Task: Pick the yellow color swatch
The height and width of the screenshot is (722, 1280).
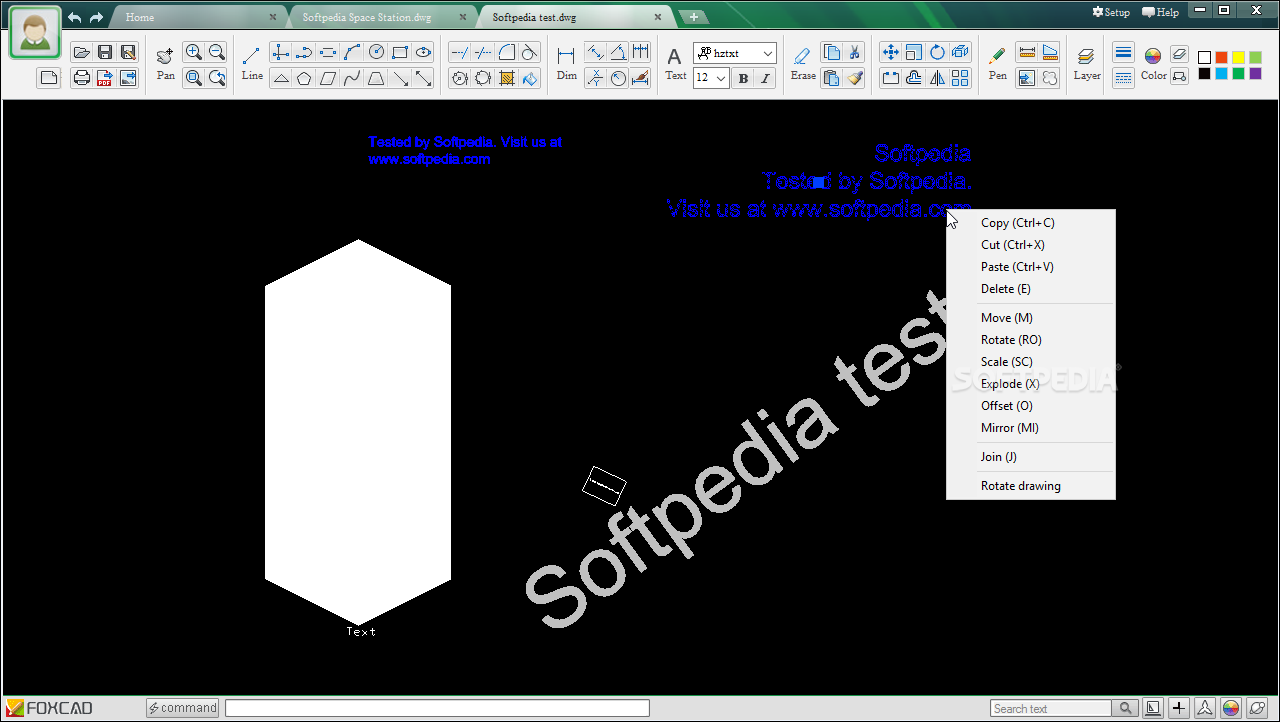Action: tap(1238, 58)
